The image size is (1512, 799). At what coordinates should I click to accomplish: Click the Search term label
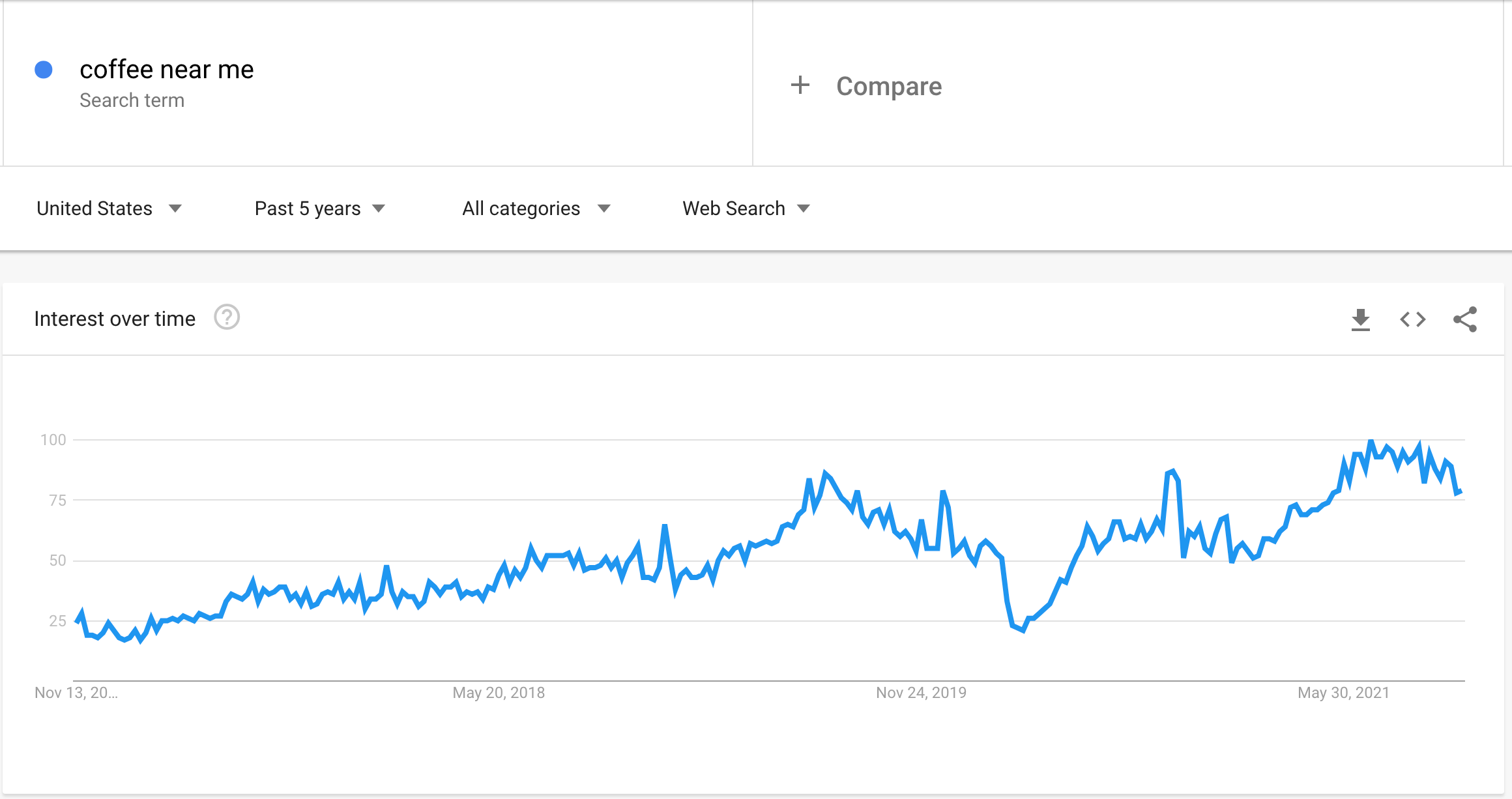[x=132, y=100]
